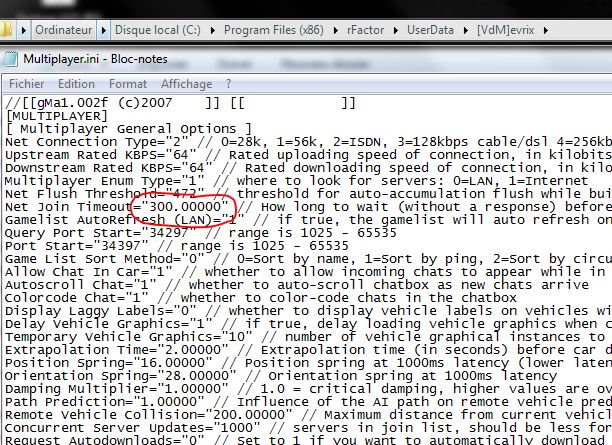Click Downstream Rated KBPS="64" line
The width and height of the screenshot is (612, 445).
point(308,168)
